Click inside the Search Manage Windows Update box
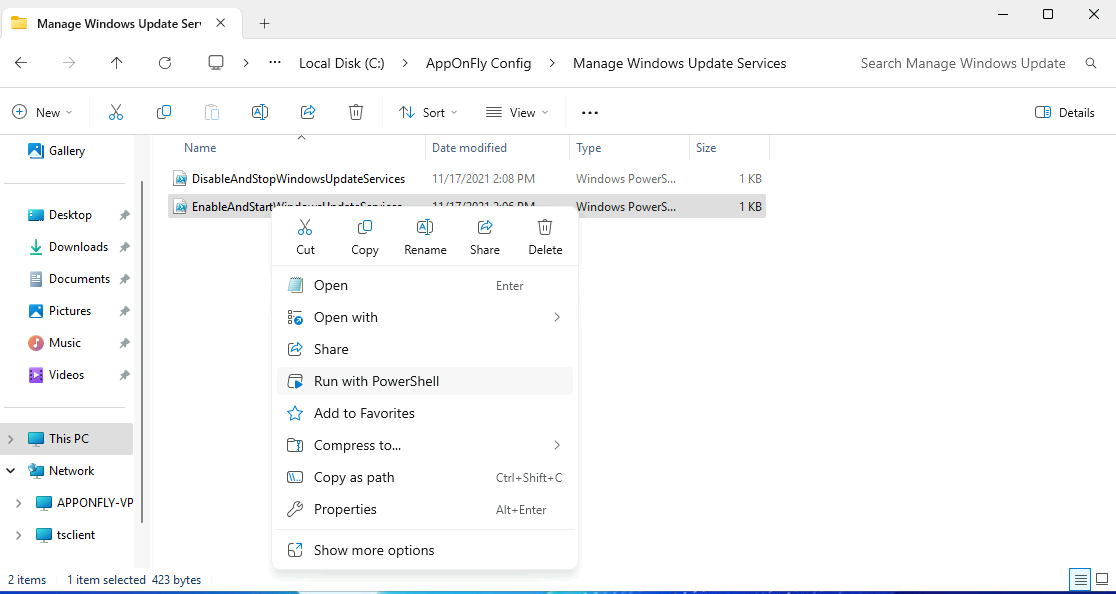The width and height of the screenshot is (1116, 594). [962, 63]
